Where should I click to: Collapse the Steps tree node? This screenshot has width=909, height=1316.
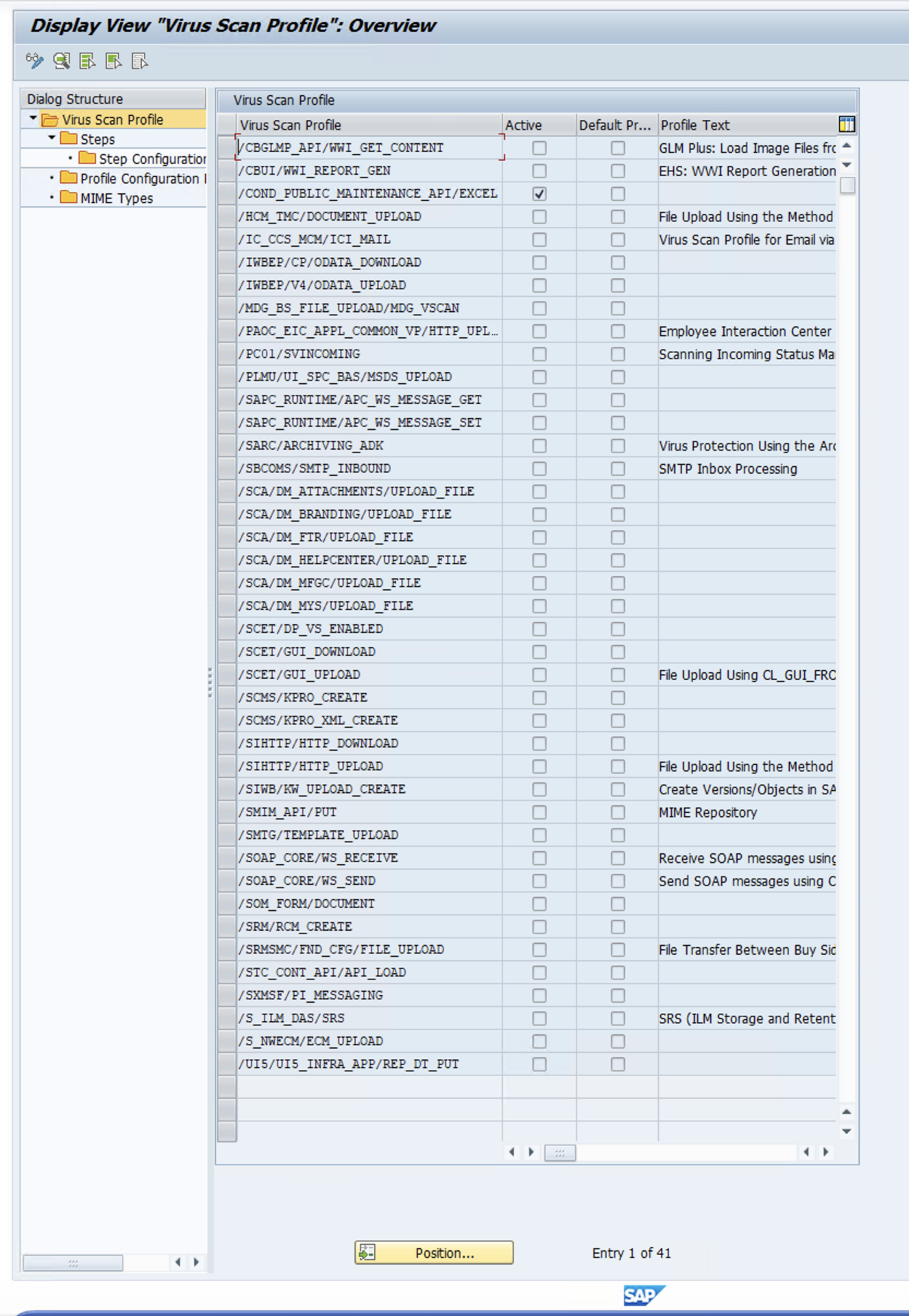pos(51,138)
